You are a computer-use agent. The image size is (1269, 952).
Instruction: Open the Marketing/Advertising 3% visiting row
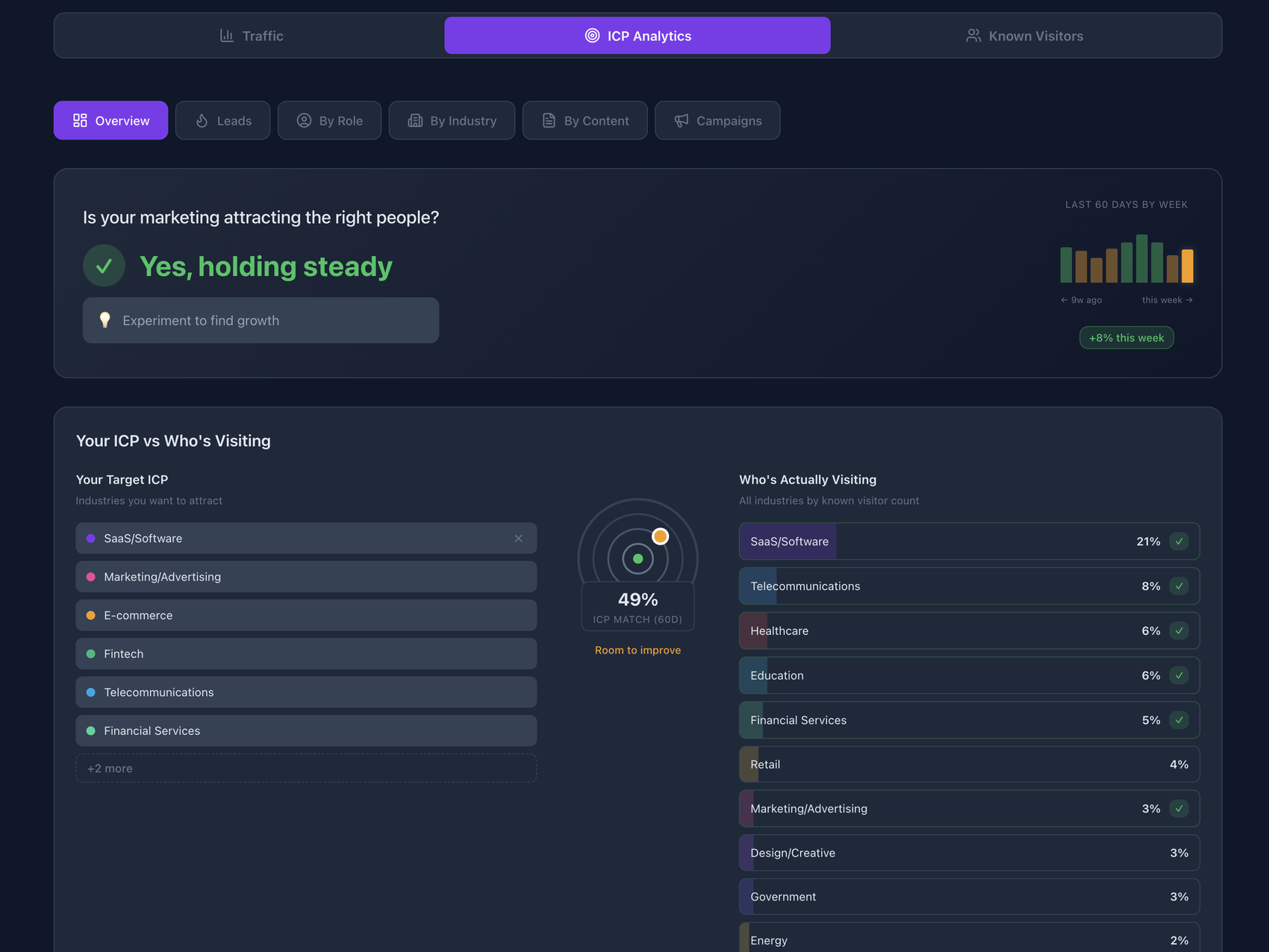pos(969,809)
